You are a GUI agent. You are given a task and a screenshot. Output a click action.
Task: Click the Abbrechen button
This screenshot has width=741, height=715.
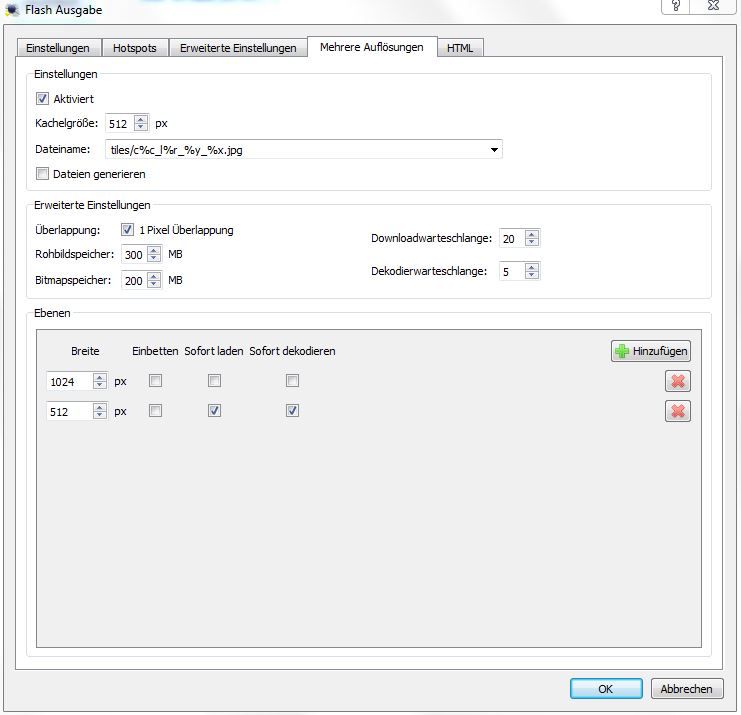click(x=687, y=688)
